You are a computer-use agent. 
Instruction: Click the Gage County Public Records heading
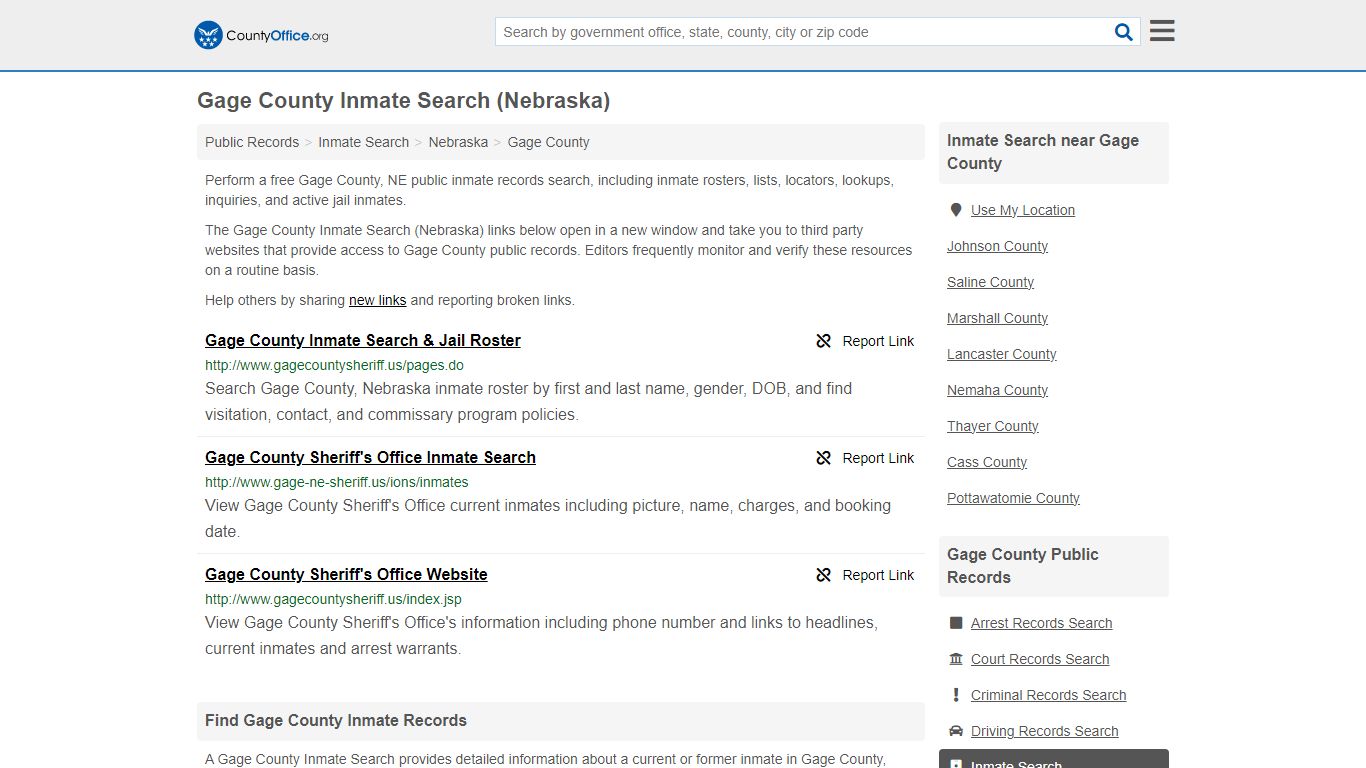click(x=1022, y=566)
